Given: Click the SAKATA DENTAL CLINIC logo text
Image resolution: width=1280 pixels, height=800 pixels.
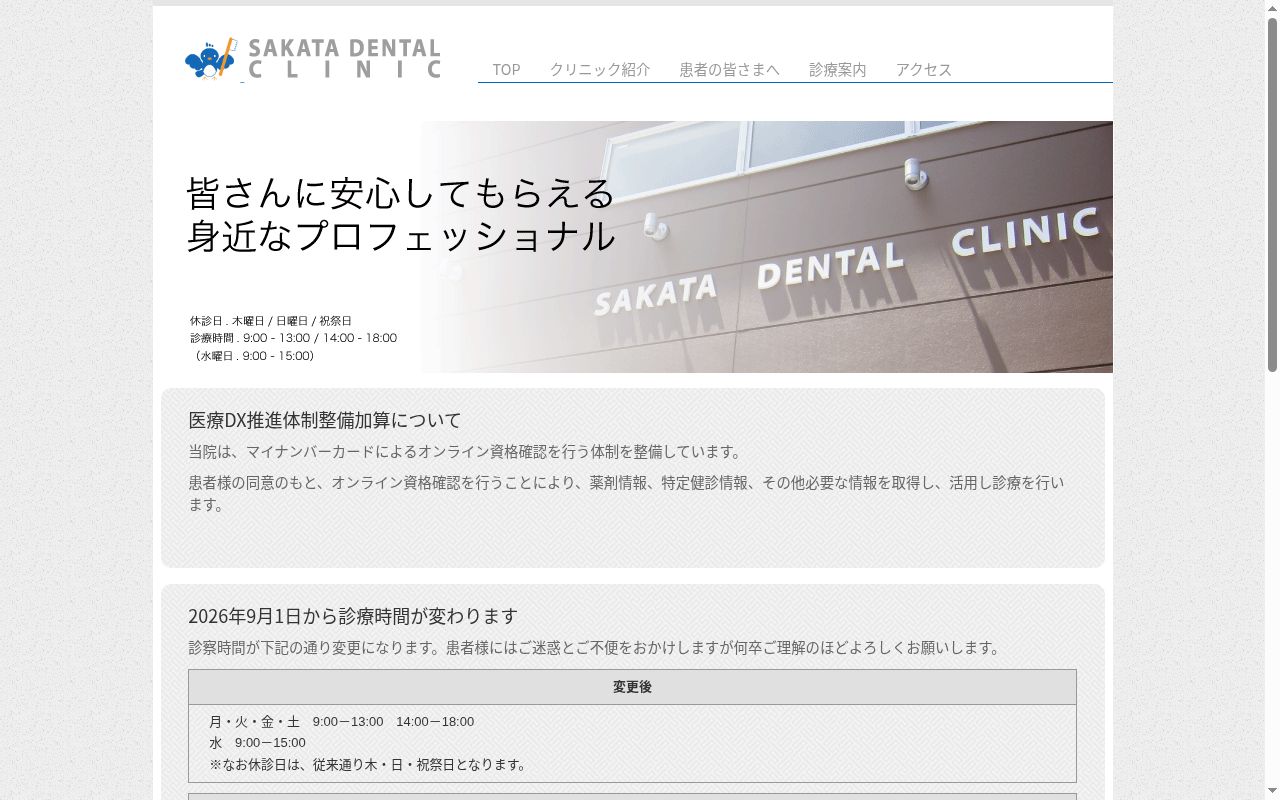Looking at the screenshot, I should coord(344,59).
